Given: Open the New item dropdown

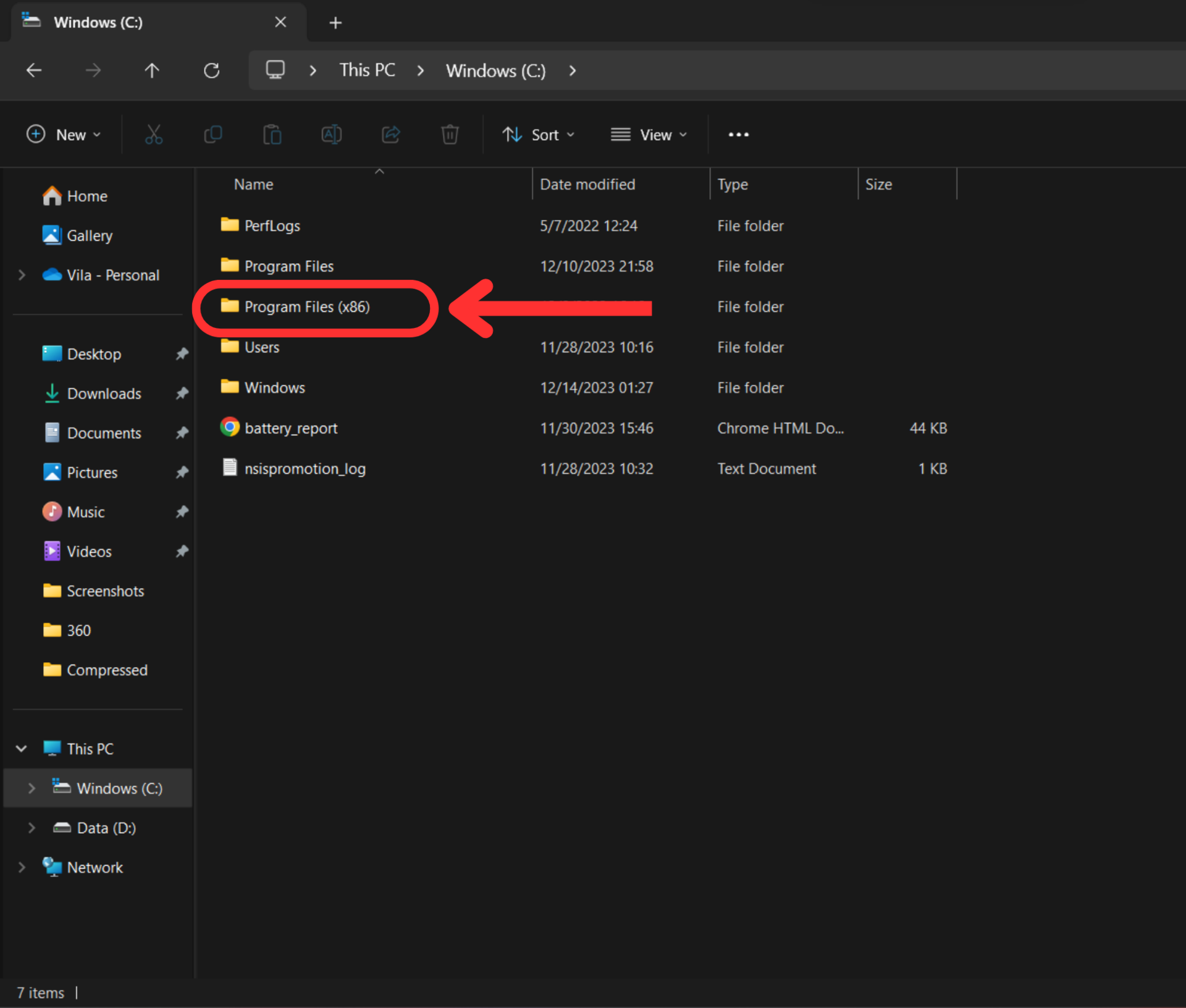Looking at the screenshot, I should coord(64,134).
